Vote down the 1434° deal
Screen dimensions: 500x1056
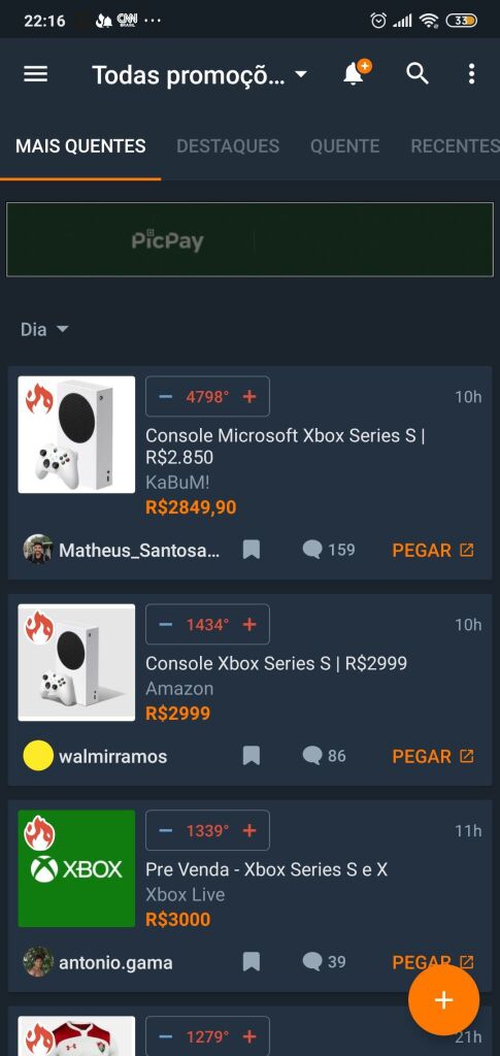[x=166, y=625]
